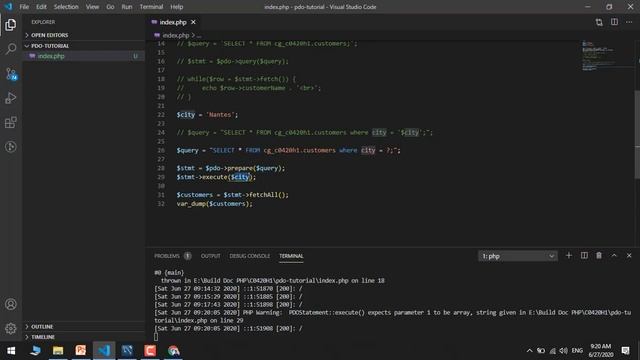Split the editor to the right
640x360 pixels.
pos(614,22)
